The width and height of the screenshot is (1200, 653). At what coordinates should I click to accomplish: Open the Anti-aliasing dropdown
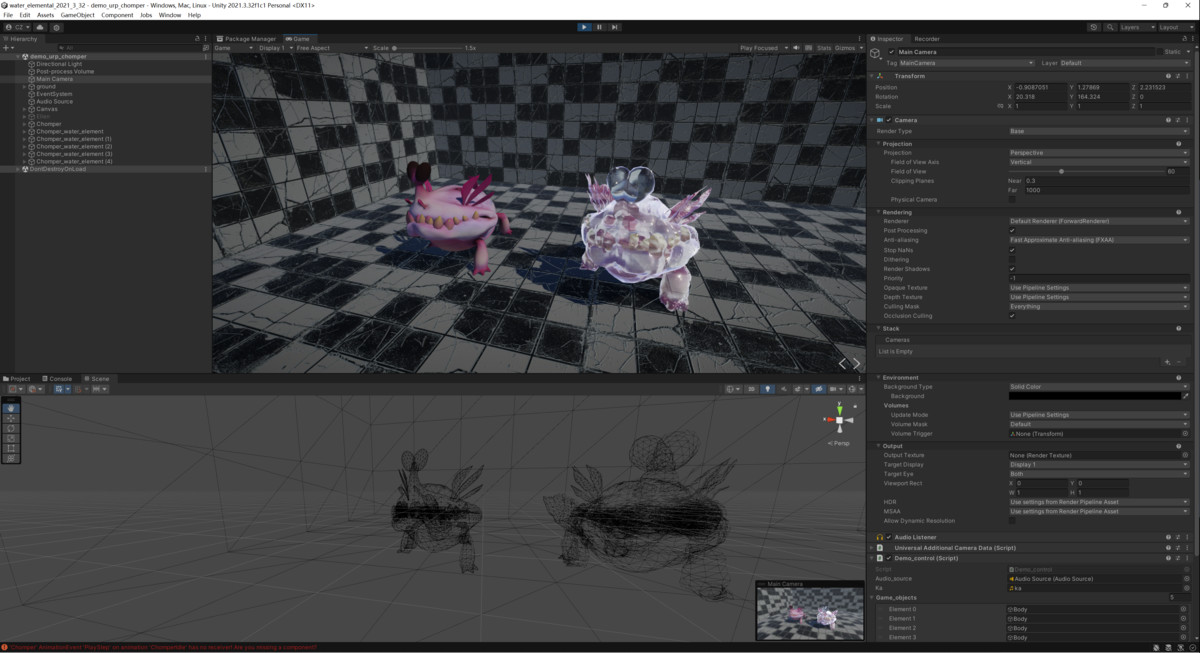click(1098, 240)
